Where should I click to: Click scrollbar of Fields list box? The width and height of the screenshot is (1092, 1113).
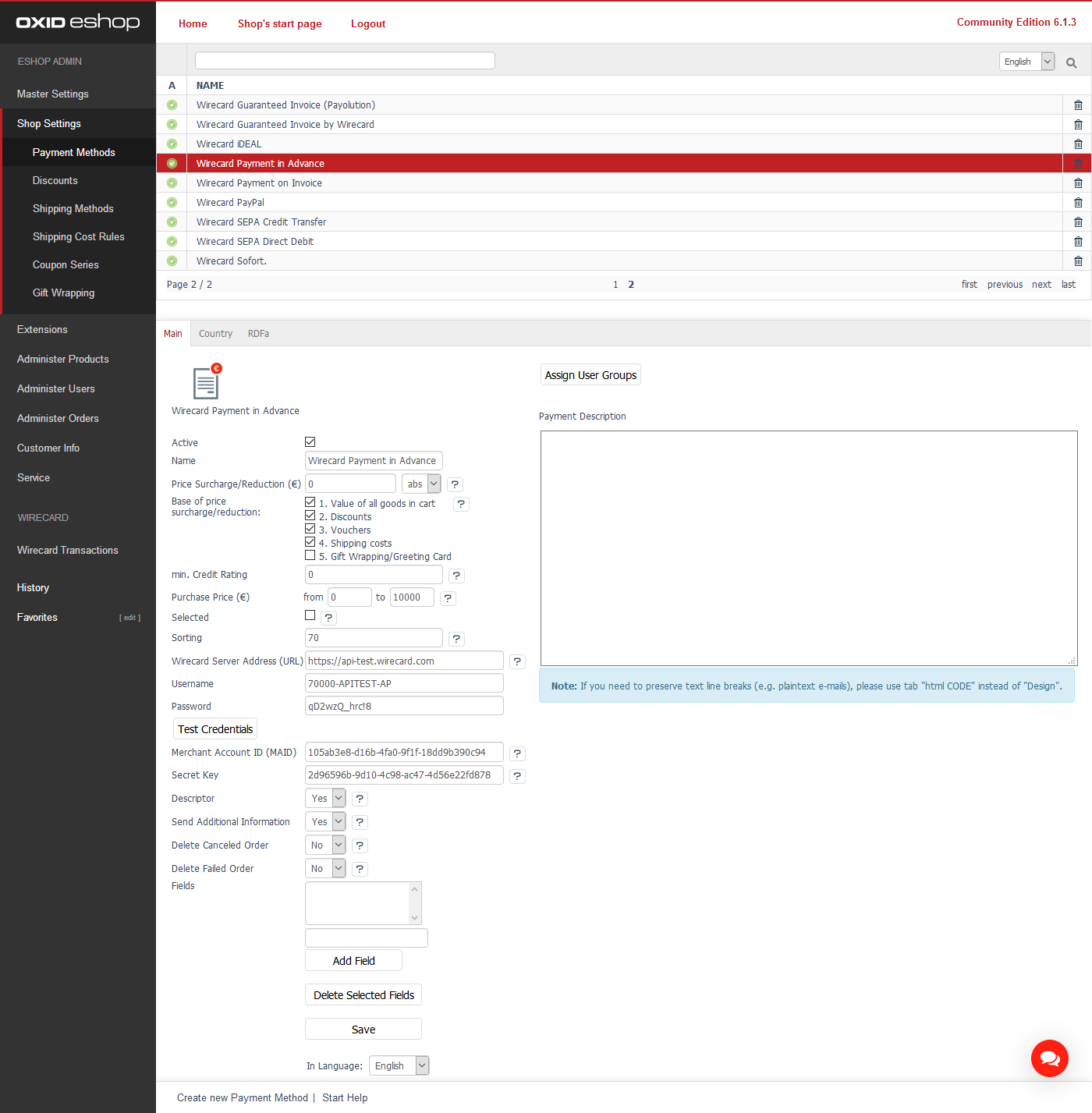pos(415,903)
